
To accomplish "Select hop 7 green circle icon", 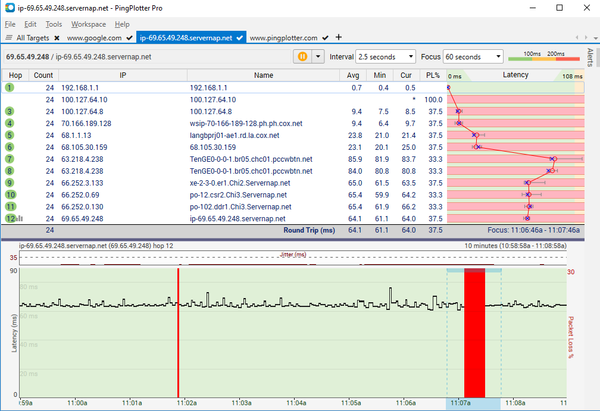I will [10, 159].
